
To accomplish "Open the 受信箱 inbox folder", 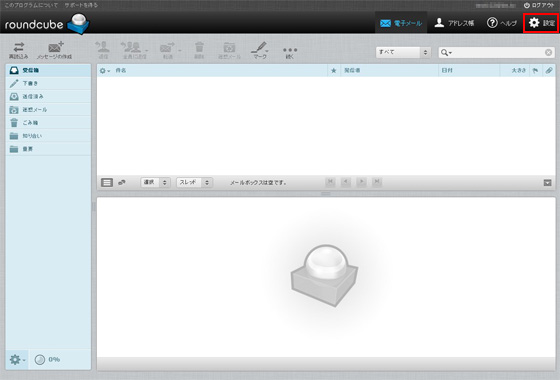I will (x=48, y=70).
